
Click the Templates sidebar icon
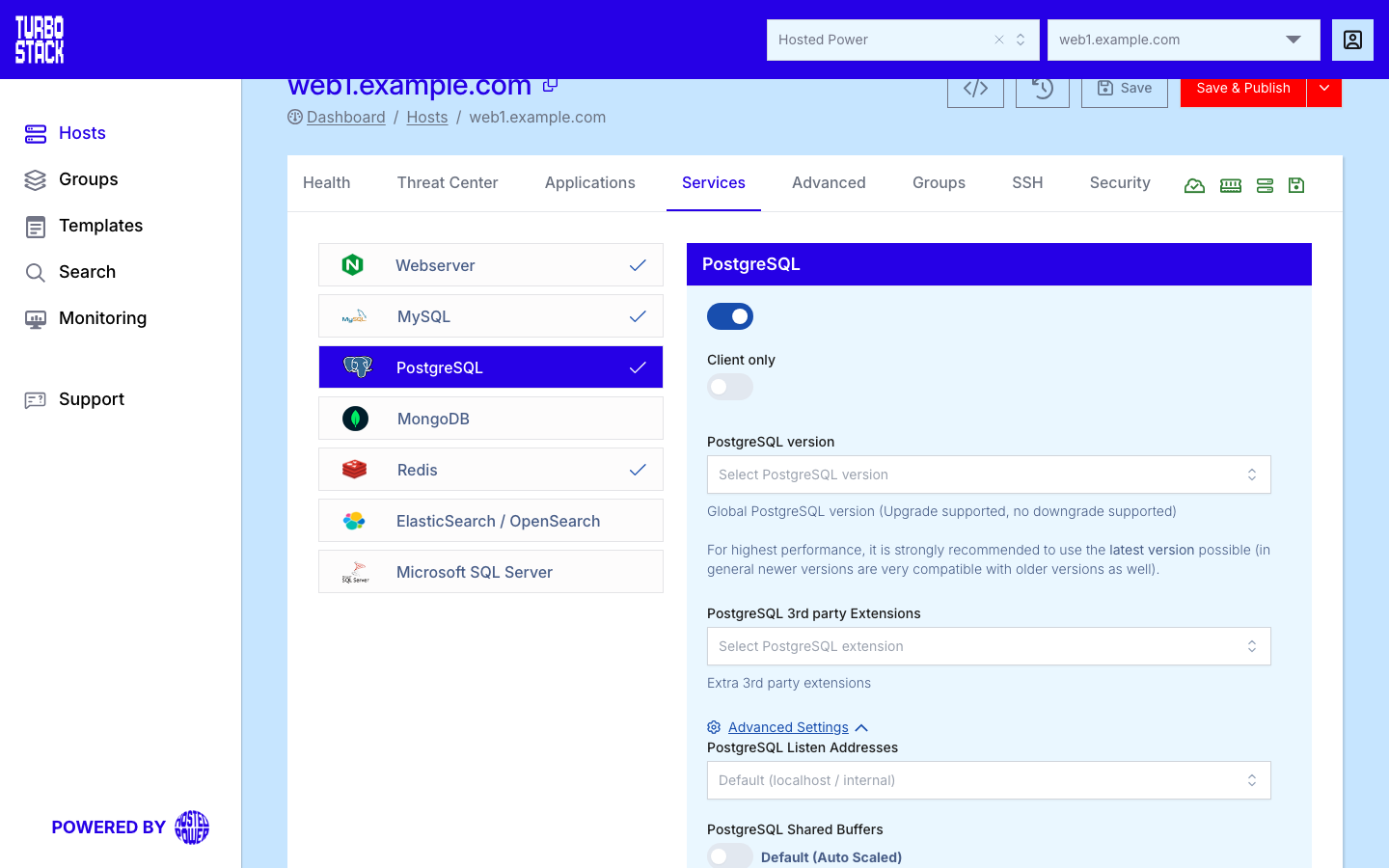point(36,227)
